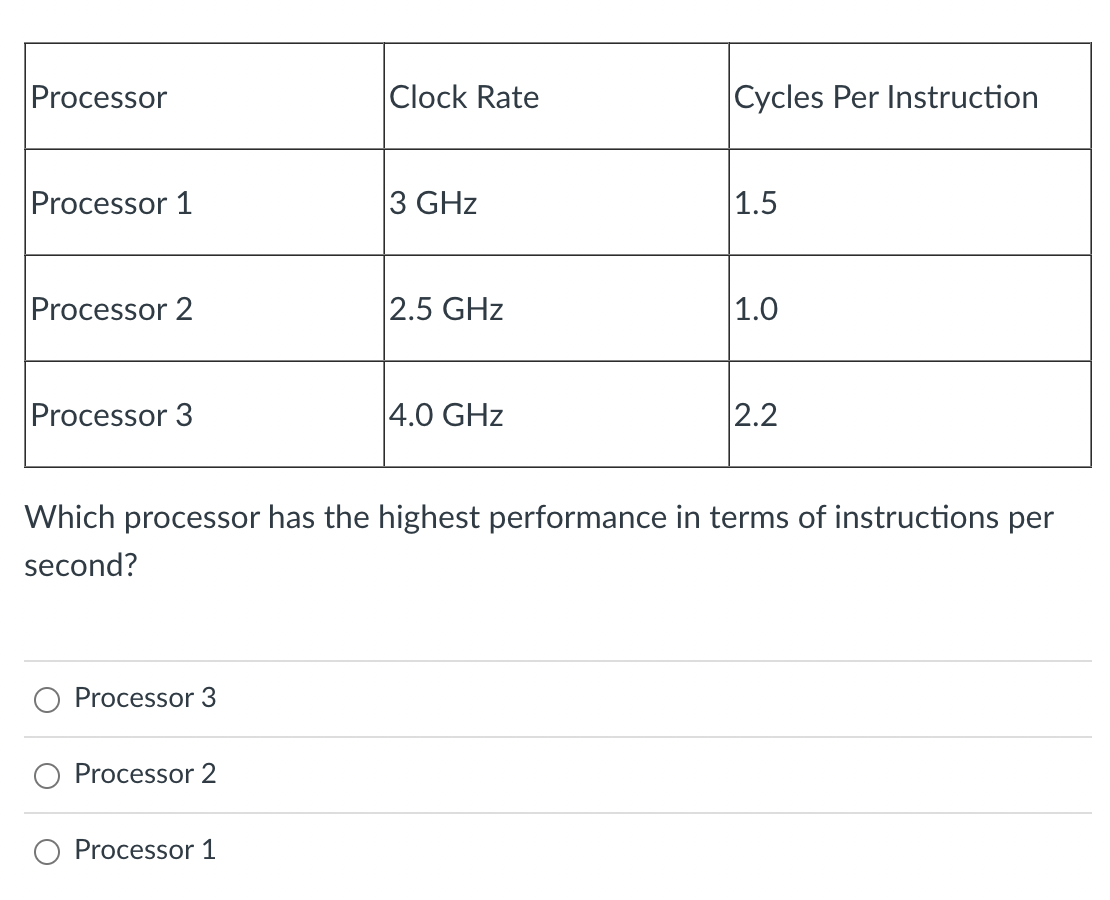Click the question text about highest performance

(539, 540)
